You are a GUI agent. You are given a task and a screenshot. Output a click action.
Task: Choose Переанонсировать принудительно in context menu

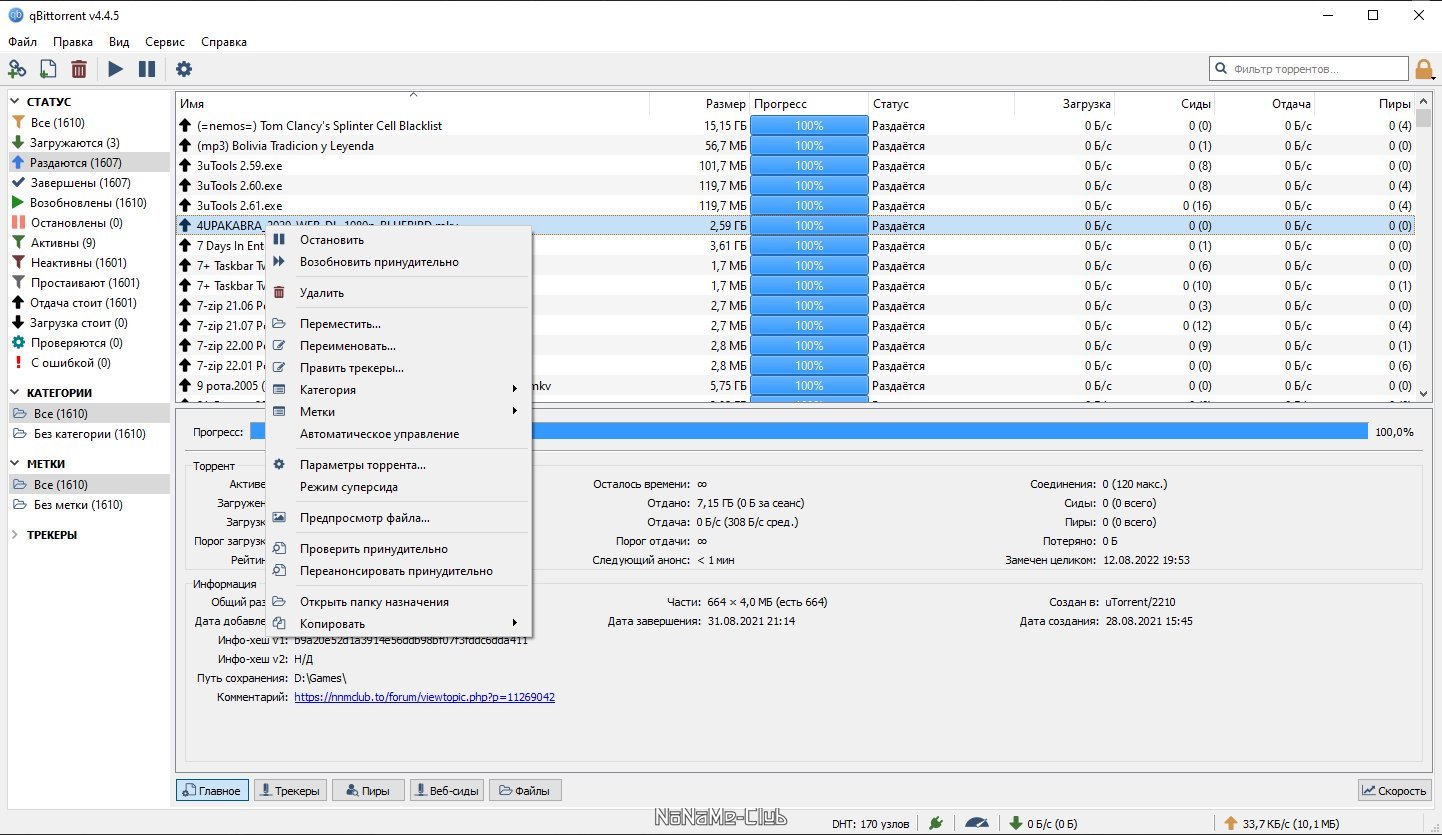click(398, 571)
